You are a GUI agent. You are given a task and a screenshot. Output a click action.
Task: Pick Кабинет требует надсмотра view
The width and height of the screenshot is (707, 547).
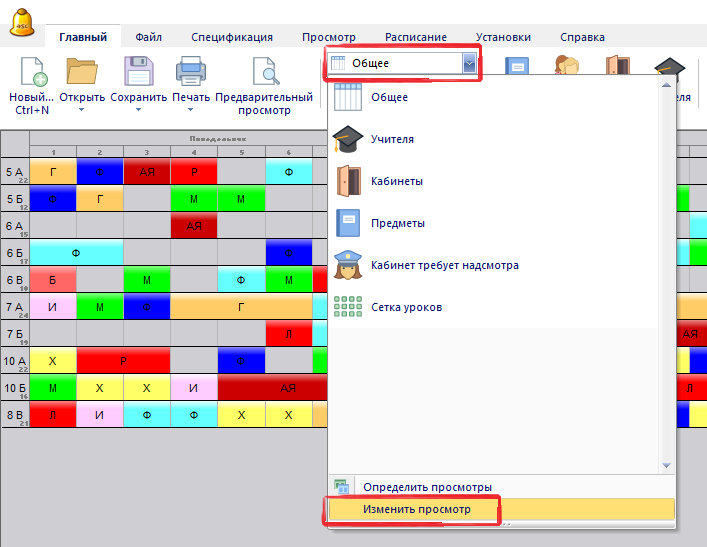[444, 265]
